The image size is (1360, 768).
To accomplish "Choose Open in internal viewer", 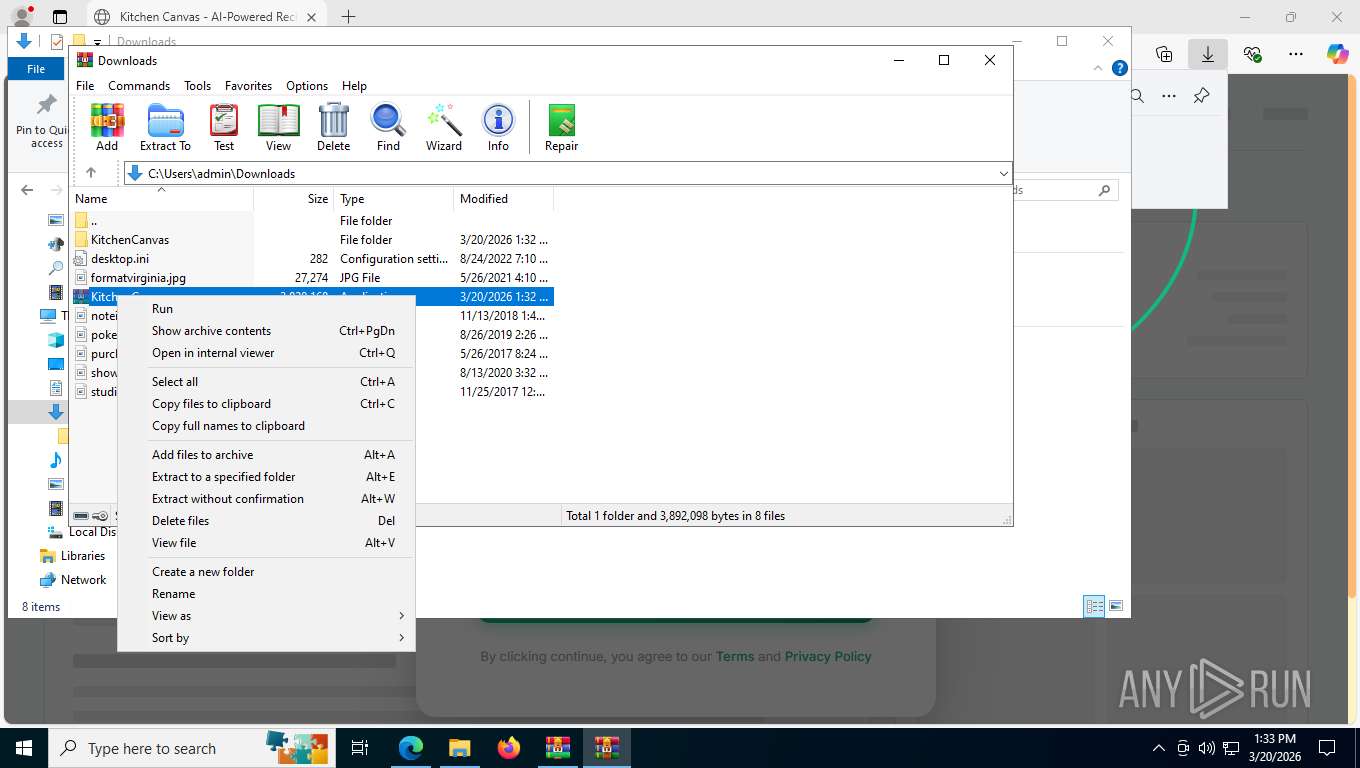I will (x=266, y=353).
